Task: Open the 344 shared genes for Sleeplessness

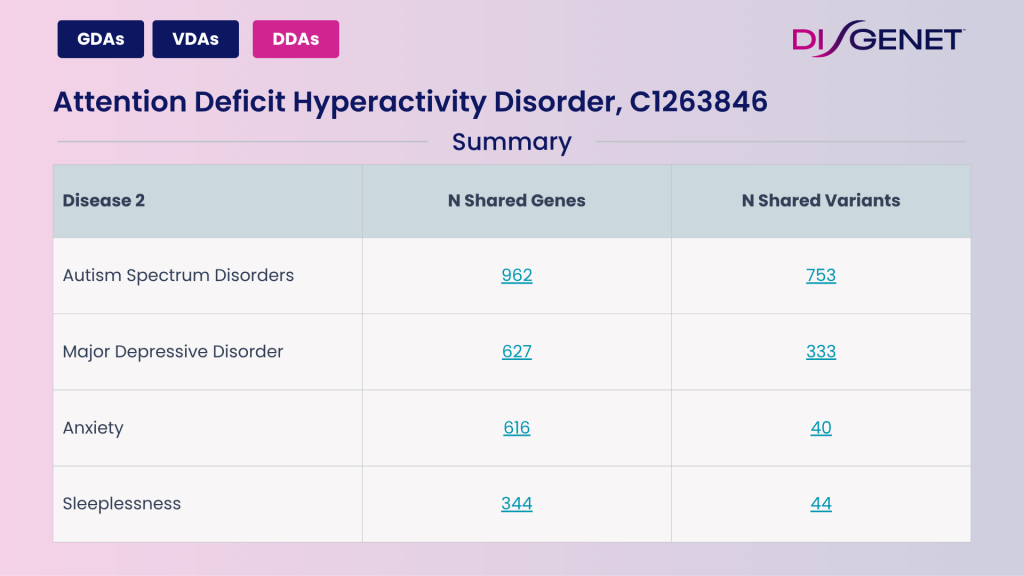Action: (x=516, y=503)
